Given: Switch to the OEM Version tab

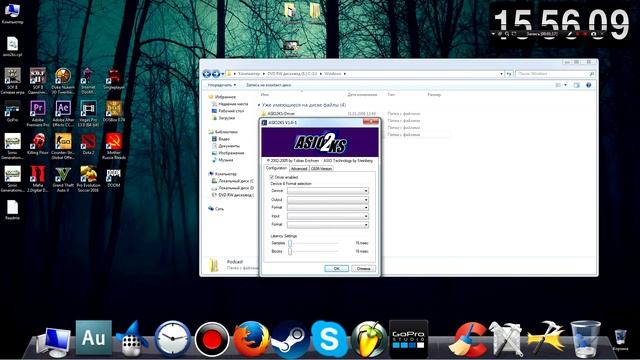Looking at the screenshot, I should coord(321,169).
